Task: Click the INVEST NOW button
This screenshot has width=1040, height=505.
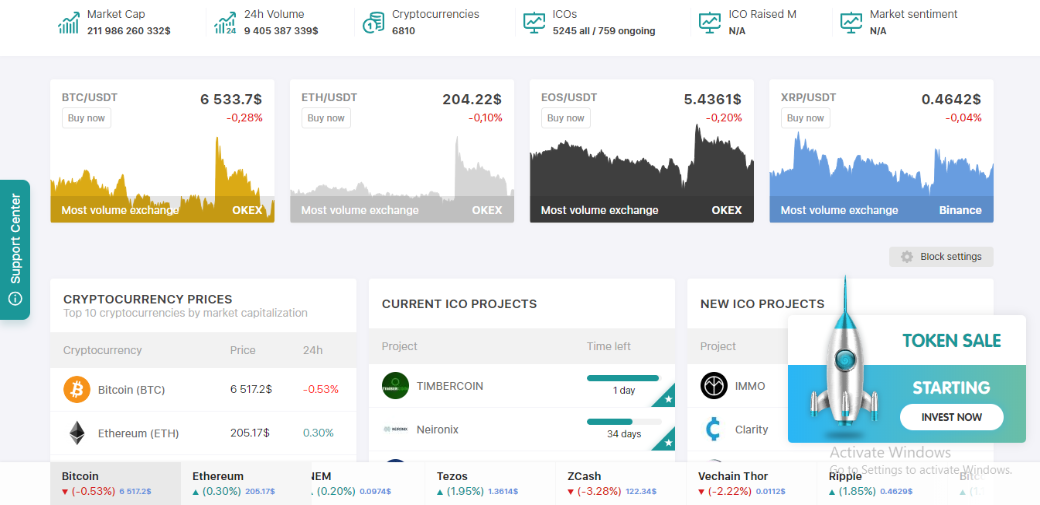Action: pos(951,417)
